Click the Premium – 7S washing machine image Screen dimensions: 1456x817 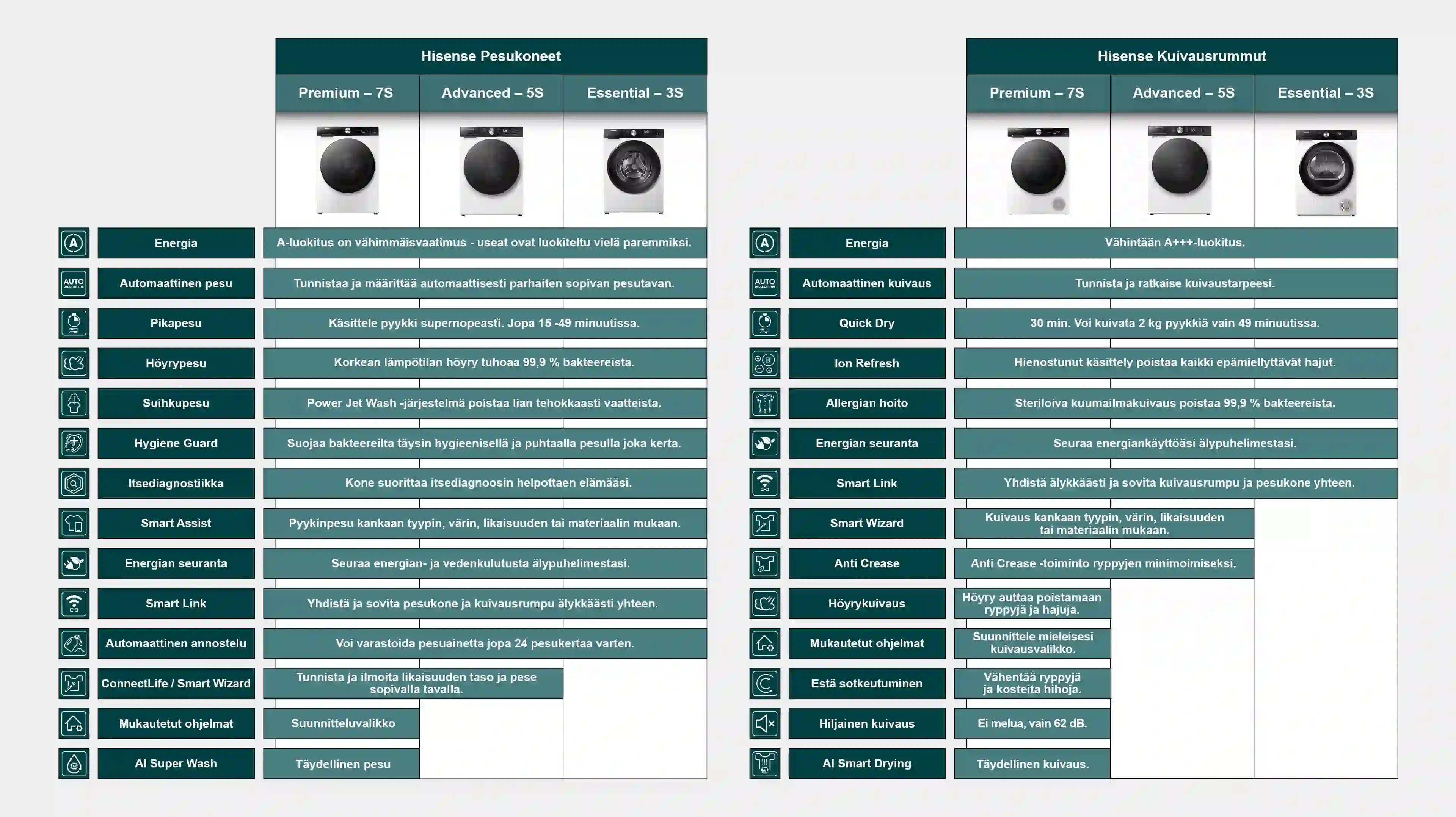[x=348, y=170]
